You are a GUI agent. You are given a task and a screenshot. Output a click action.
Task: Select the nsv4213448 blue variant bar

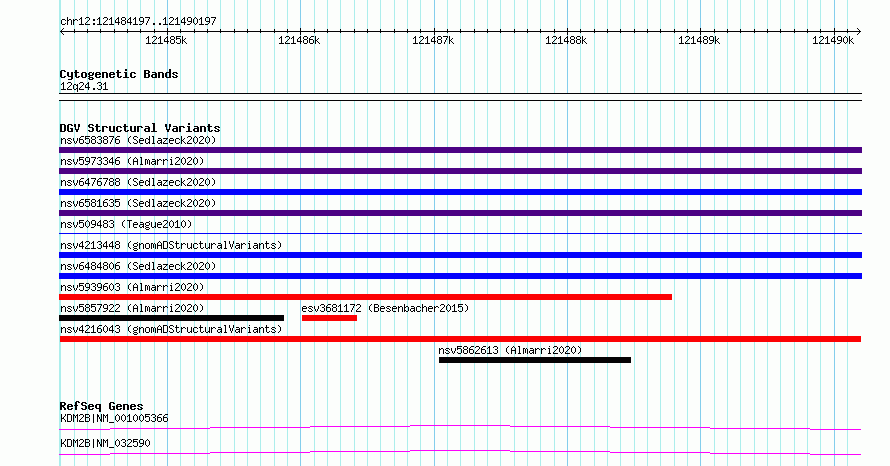tap(460, 255)
